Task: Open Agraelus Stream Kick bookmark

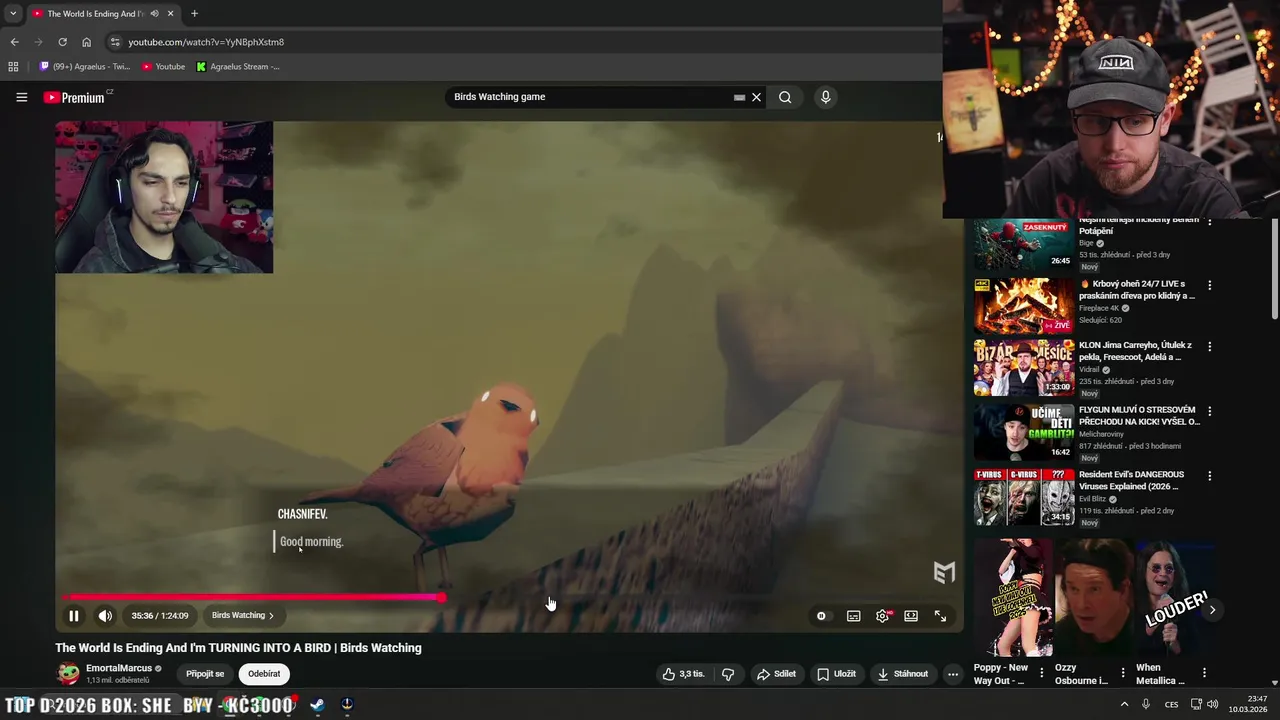Action: (238, 67)
